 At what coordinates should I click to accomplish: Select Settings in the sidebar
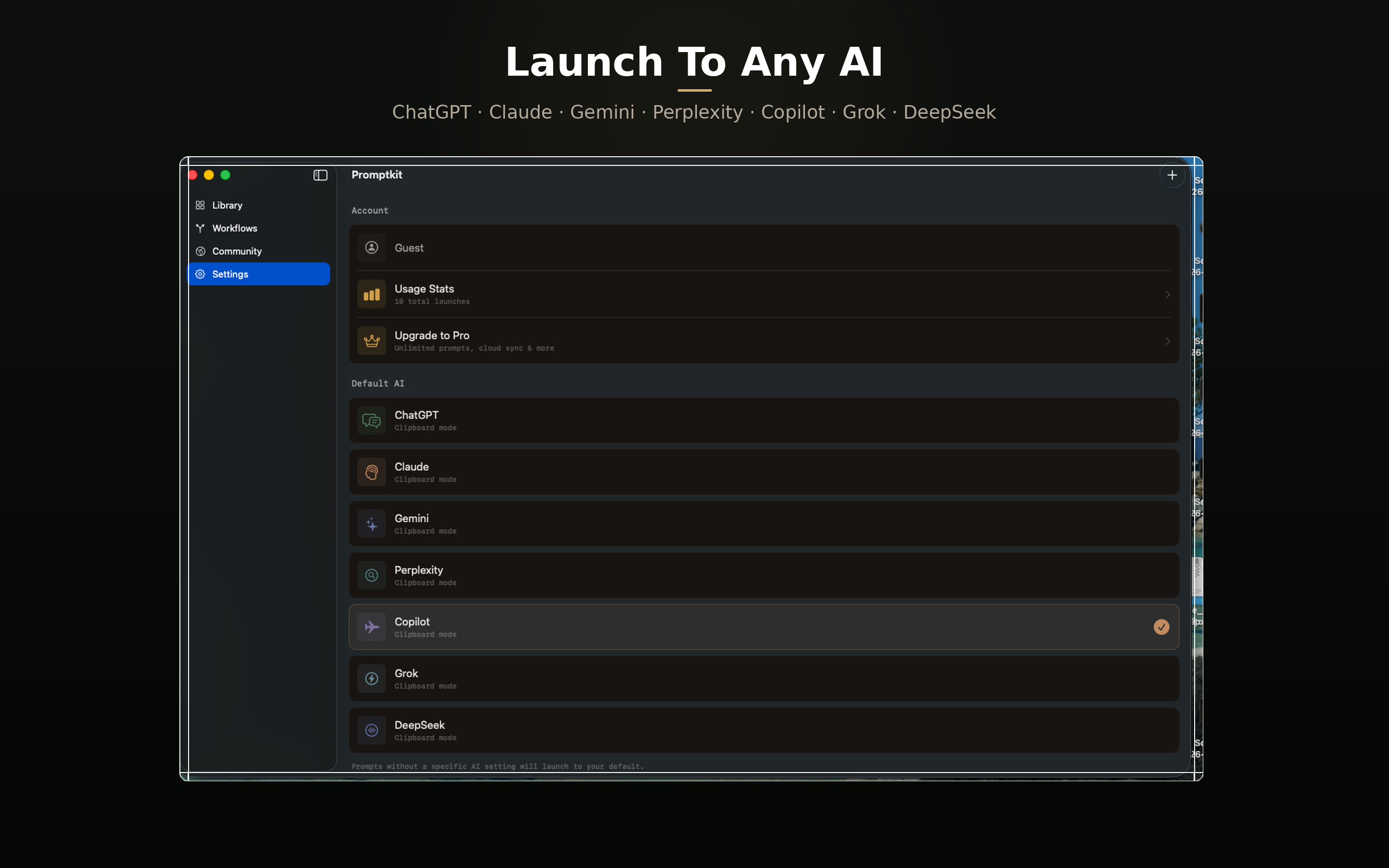tap(259, 274)
